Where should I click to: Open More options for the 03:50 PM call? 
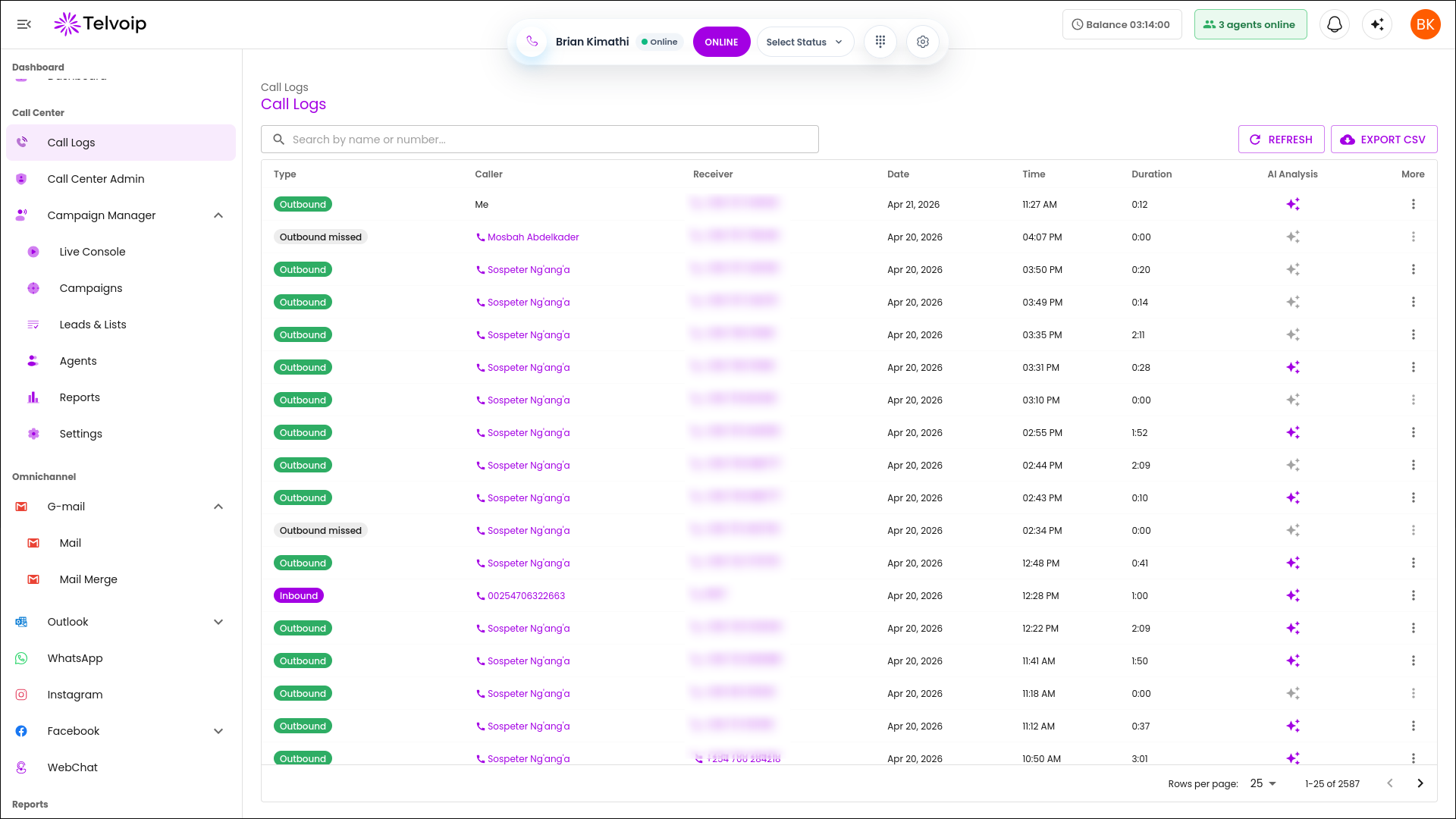pyautogui.click(x=1413, y=269)
